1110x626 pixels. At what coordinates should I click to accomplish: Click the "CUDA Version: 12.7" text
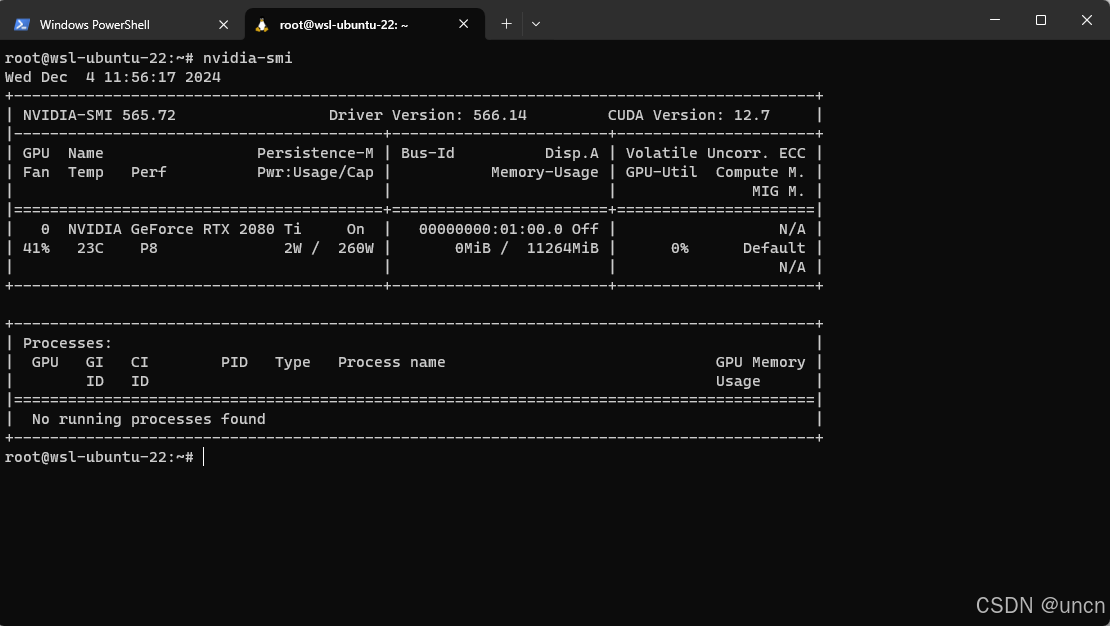[689, 115]
